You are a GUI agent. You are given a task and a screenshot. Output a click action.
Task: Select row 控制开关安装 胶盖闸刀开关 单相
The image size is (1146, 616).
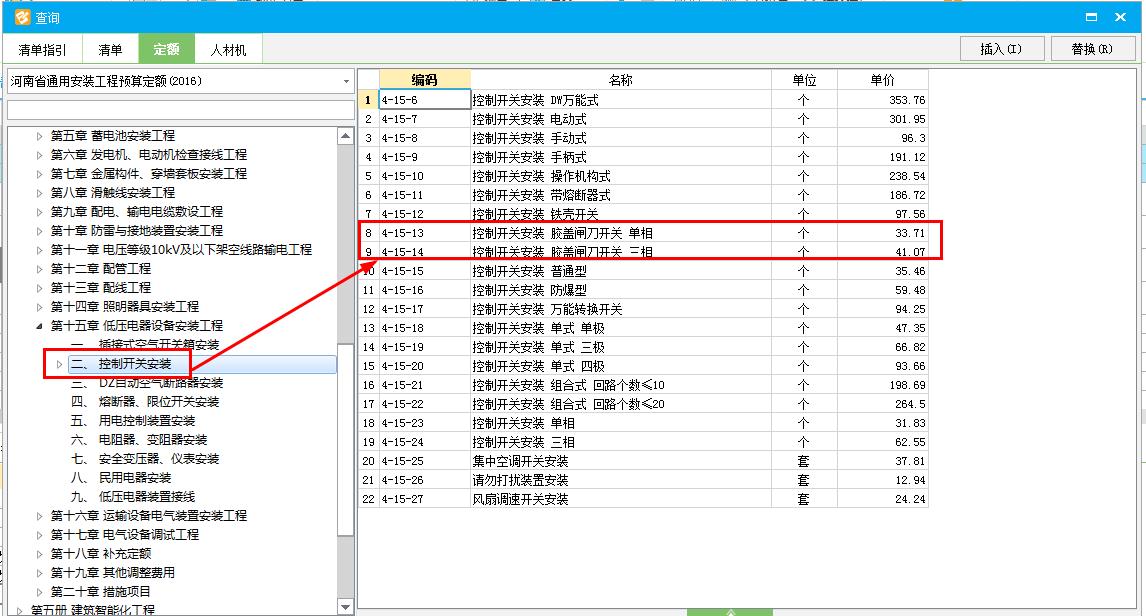pyautogui.click(x=643, y=233)
